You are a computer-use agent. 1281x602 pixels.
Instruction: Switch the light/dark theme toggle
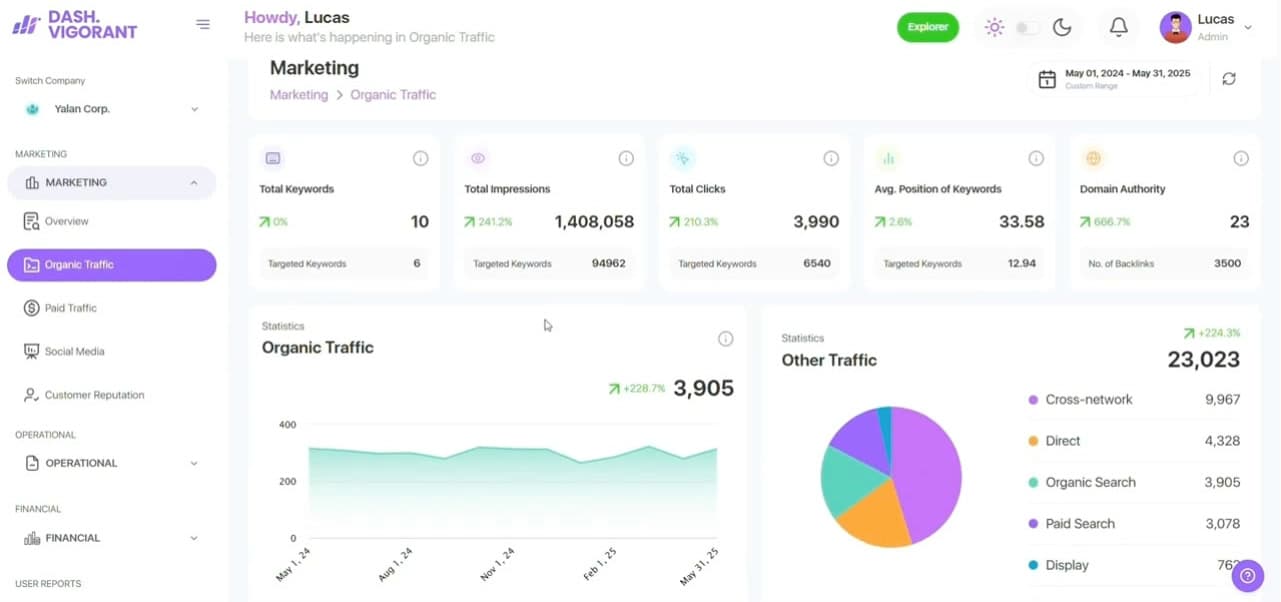pos(1027,28)
